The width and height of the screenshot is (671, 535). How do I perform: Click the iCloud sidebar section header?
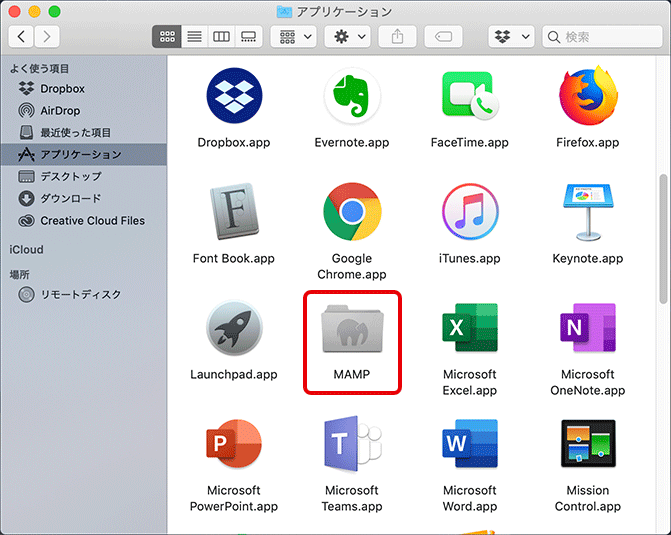click(27, 250)
